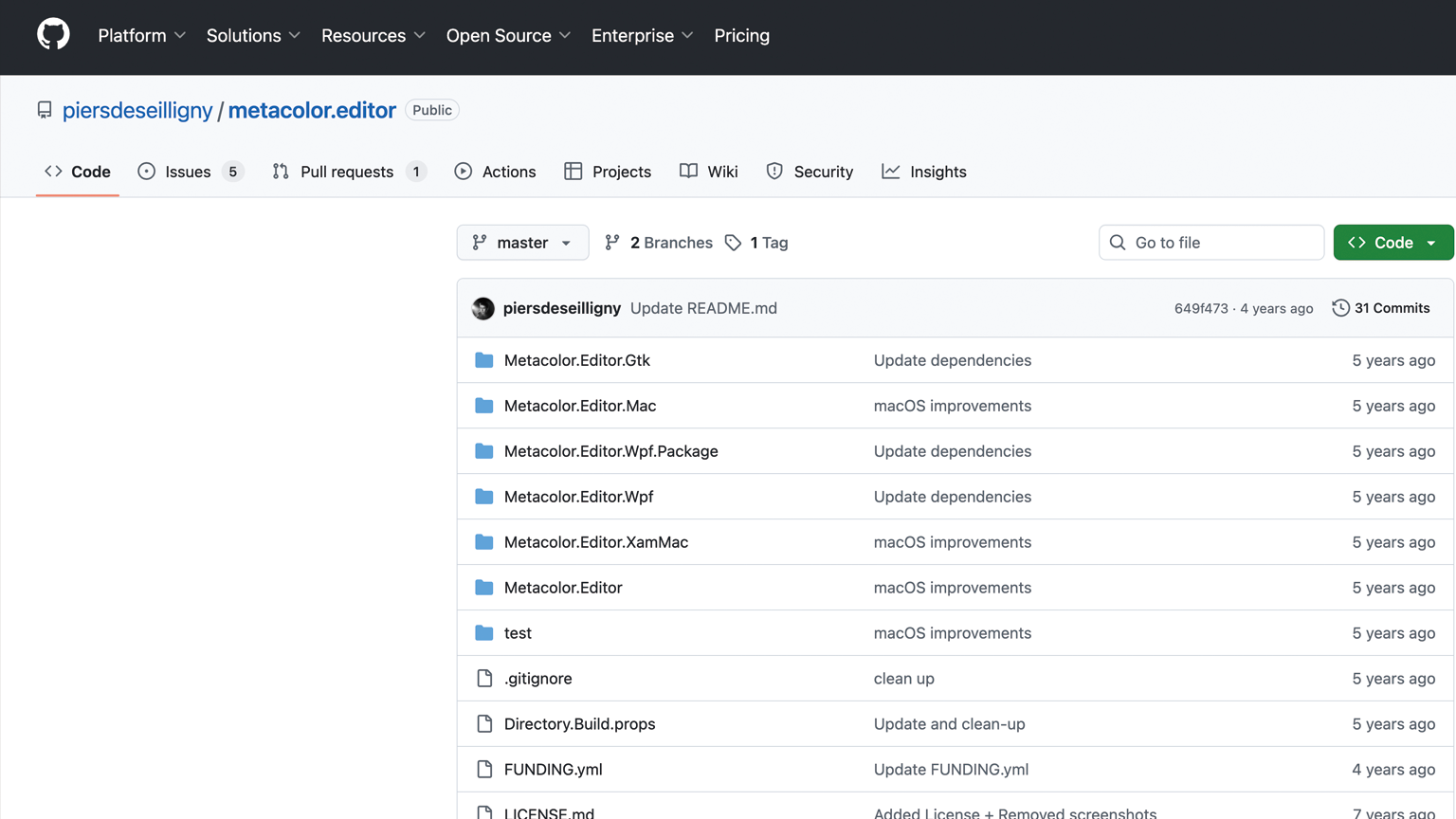The image size is (1456, 819).
Task: Switch to the Issues tab
Action: 189,172
